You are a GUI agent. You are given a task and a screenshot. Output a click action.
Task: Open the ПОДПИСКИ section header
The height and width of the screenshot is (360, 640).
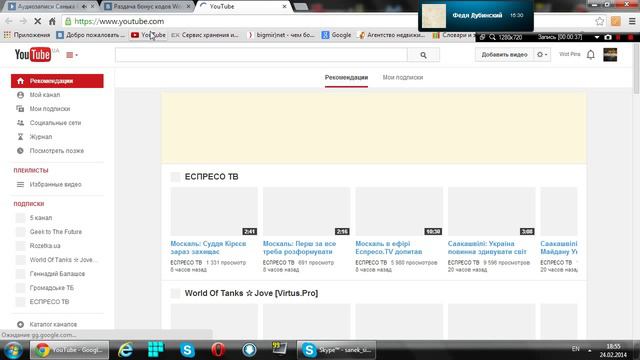click(29, 204)
